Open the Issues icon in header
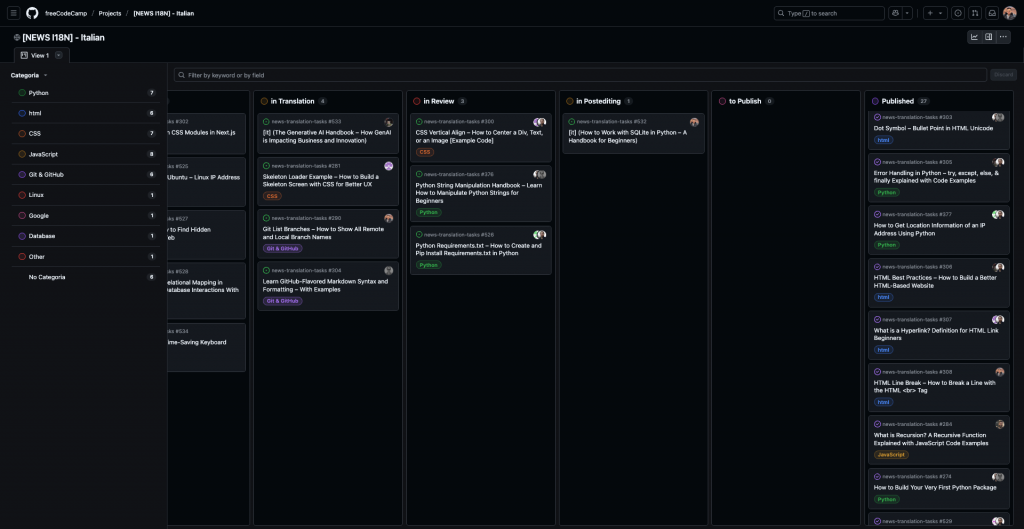Viewport: 1024px width, 529px height. (x=958, y=13)
